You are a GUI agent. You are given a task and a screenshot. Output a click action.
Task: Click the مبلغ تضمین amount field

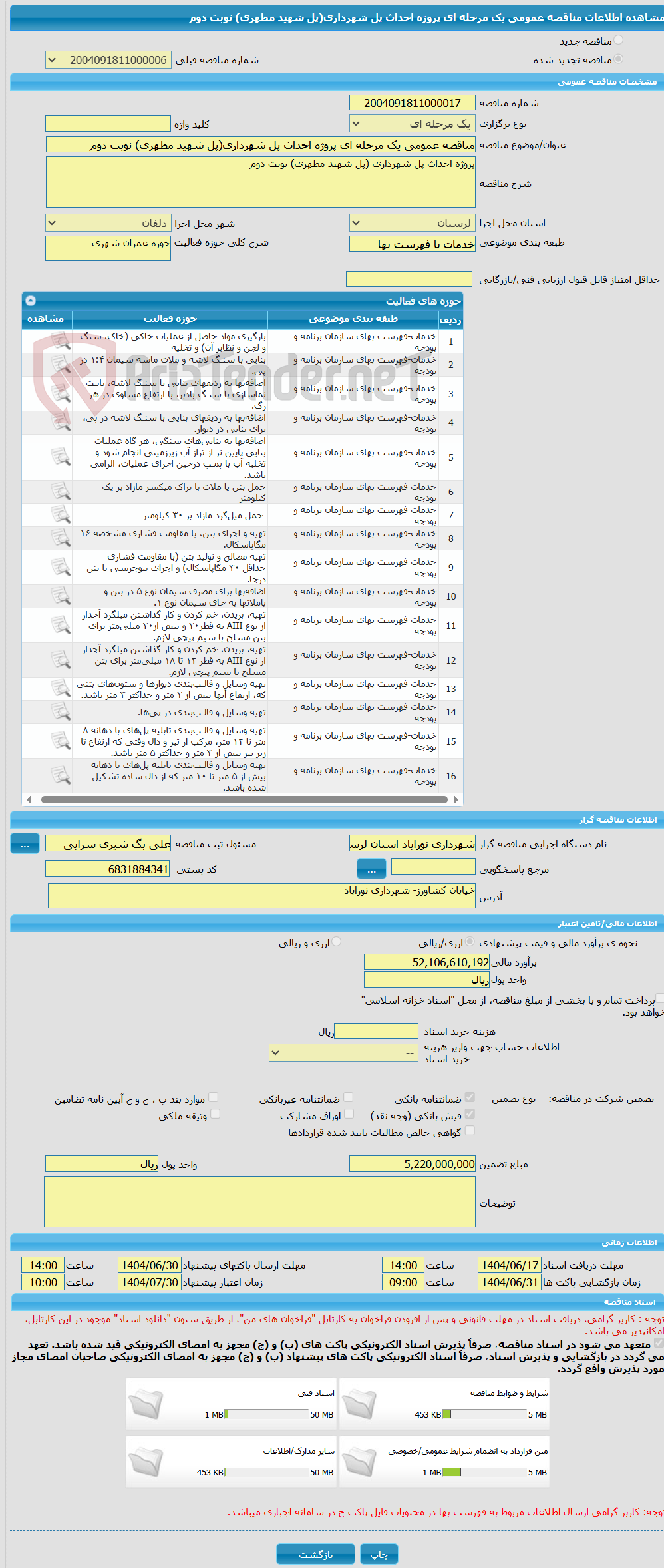pos(412,1164)
